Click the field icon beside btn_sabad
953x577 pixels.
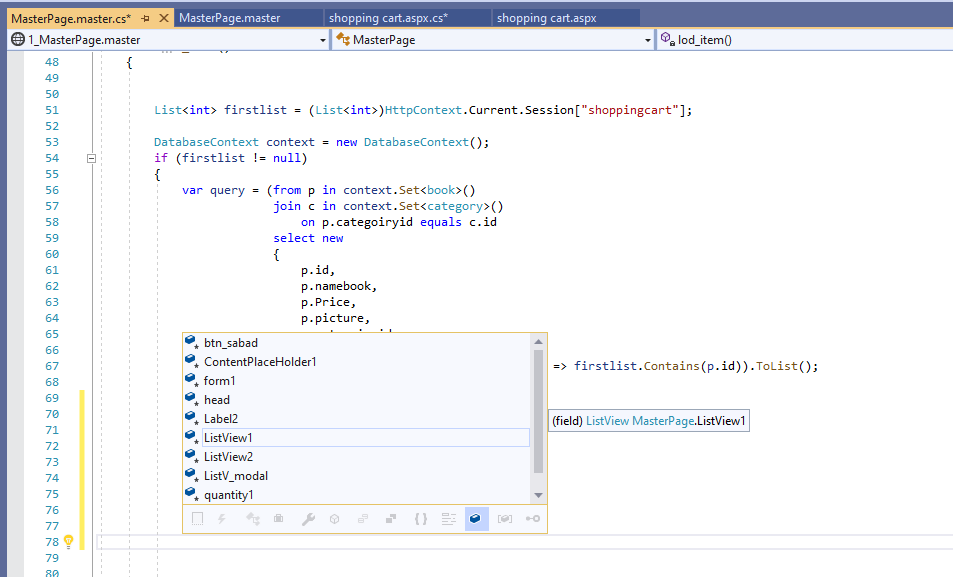(192, 342)
